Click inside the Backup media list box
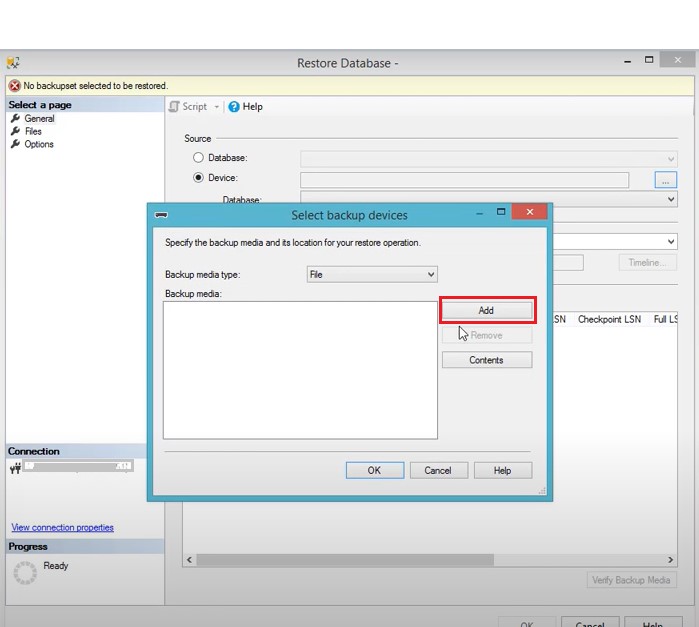The width and height of the screenshot is (699, 627). click(x=300, y=370)
